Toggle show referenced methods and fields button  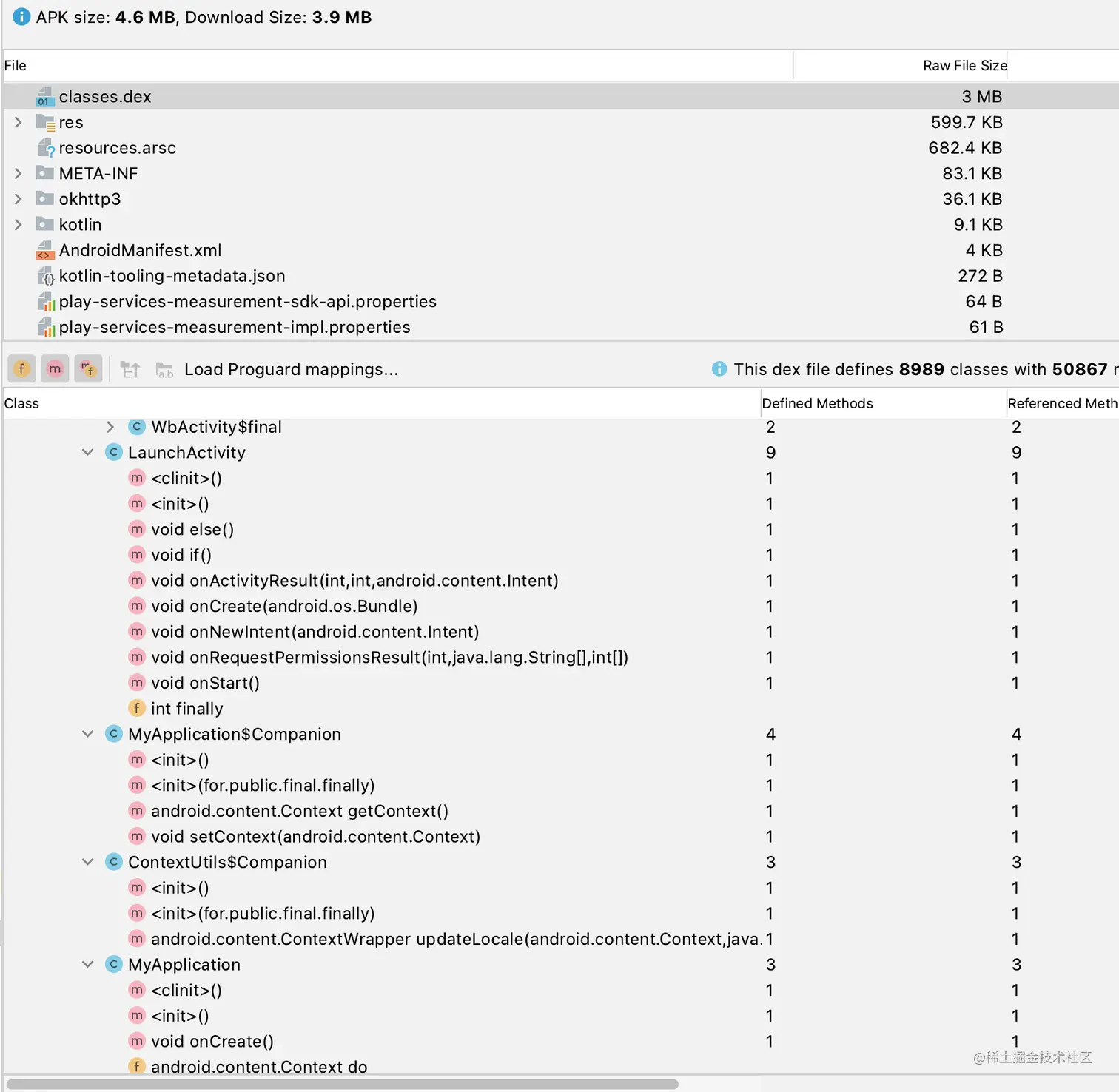(x=88, y=368)
